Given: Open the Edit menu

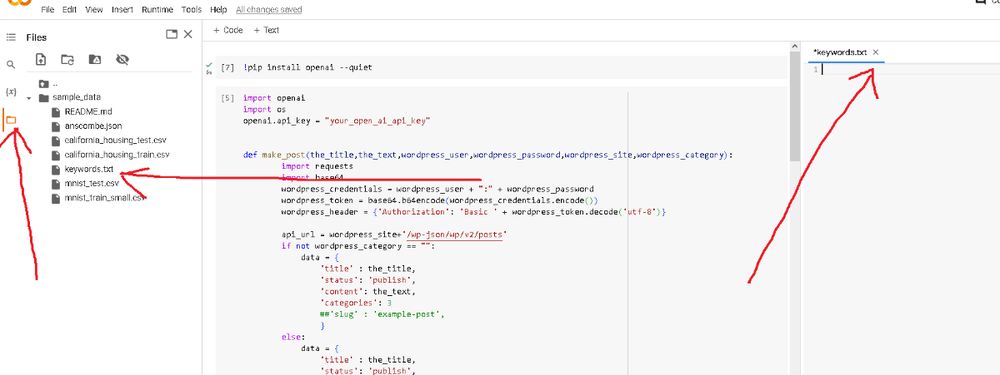Looking at the screenshot, I should coord(70,10).
